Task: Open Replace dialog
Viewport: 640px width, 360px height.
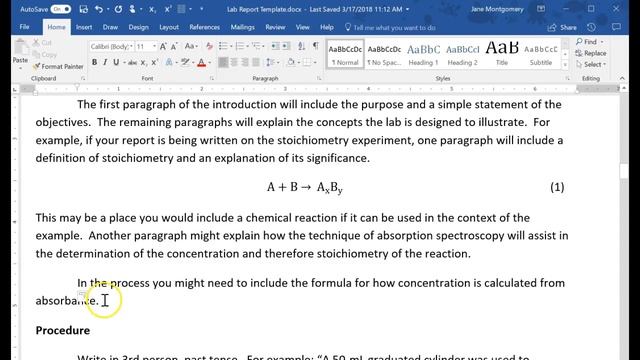Action: click(591, 53)
